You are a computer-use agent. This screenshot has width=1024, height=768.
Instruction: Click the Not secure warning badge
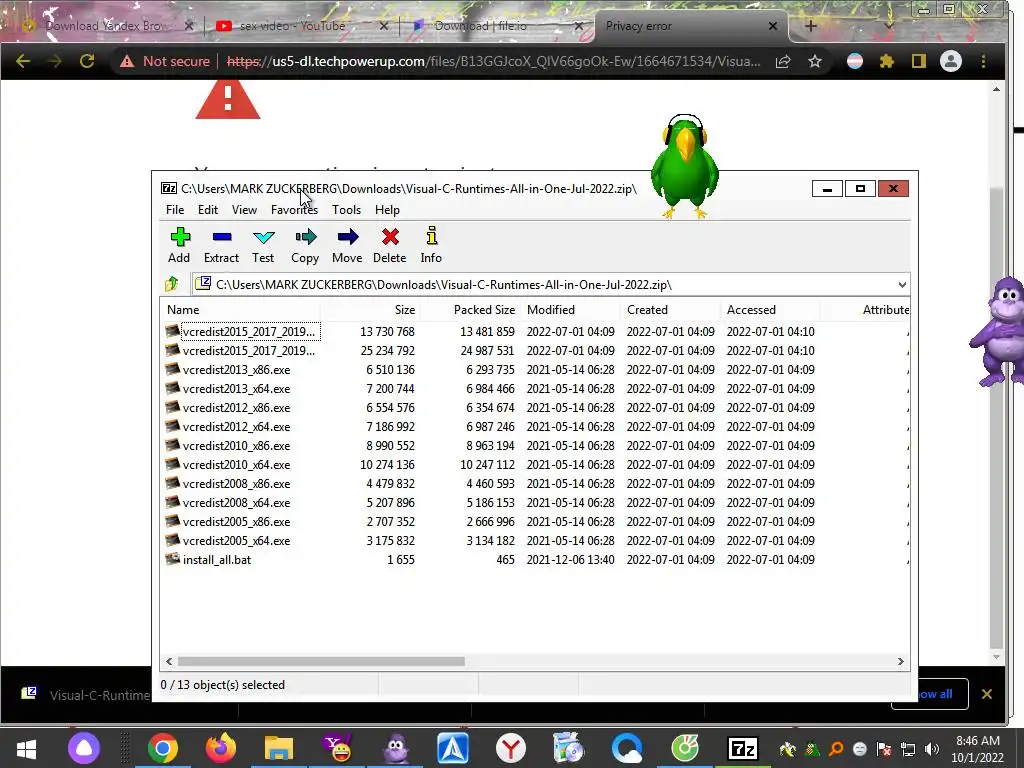pos(165,61)
